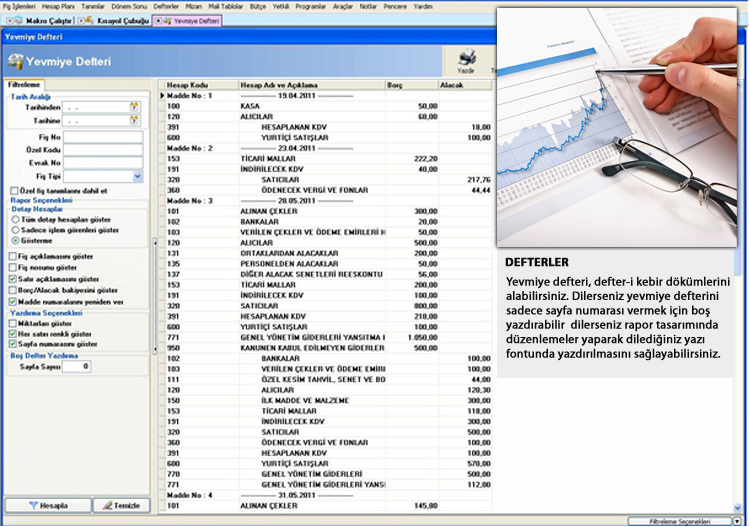
Task: Switch to the Yevmiye Defteri tab
Action: tap(189, 20)
